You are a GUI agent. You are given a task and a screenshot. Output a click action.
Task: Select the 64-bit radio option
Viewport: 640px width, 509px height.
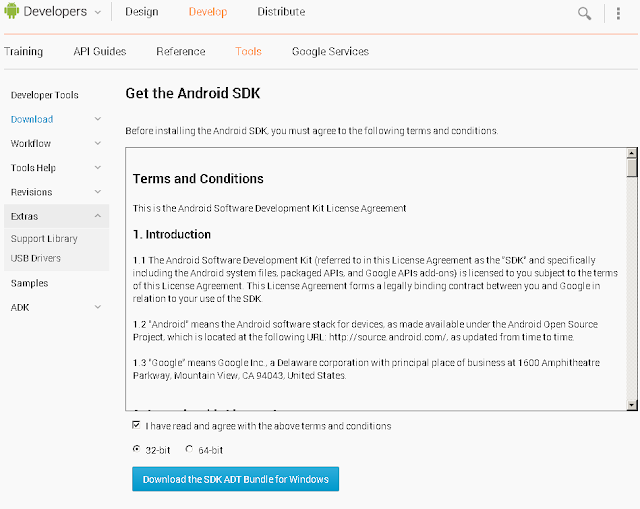tap(189, 449)
